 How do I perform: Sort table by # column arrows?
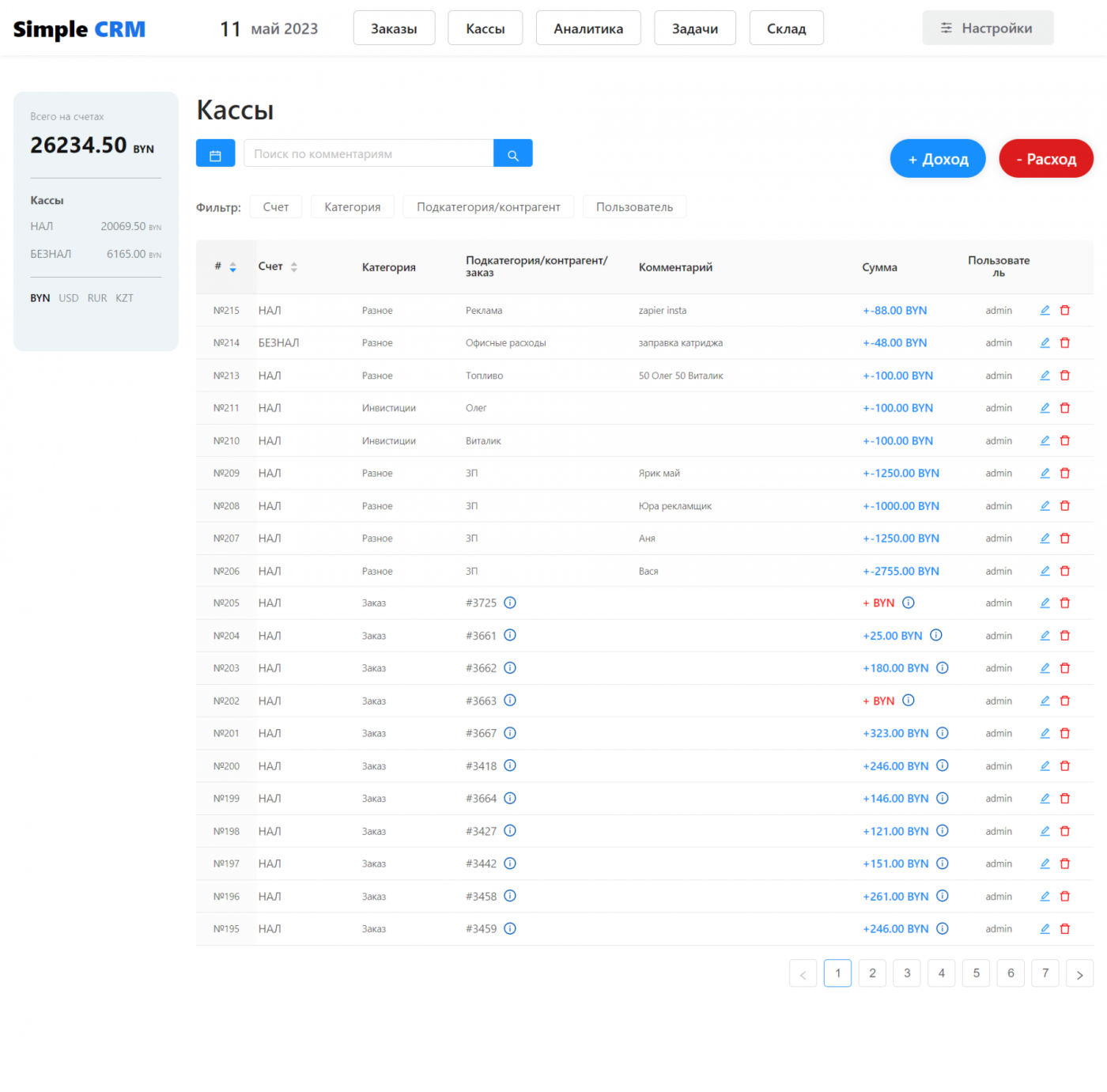pyautogui.click(x=232, y=267)
